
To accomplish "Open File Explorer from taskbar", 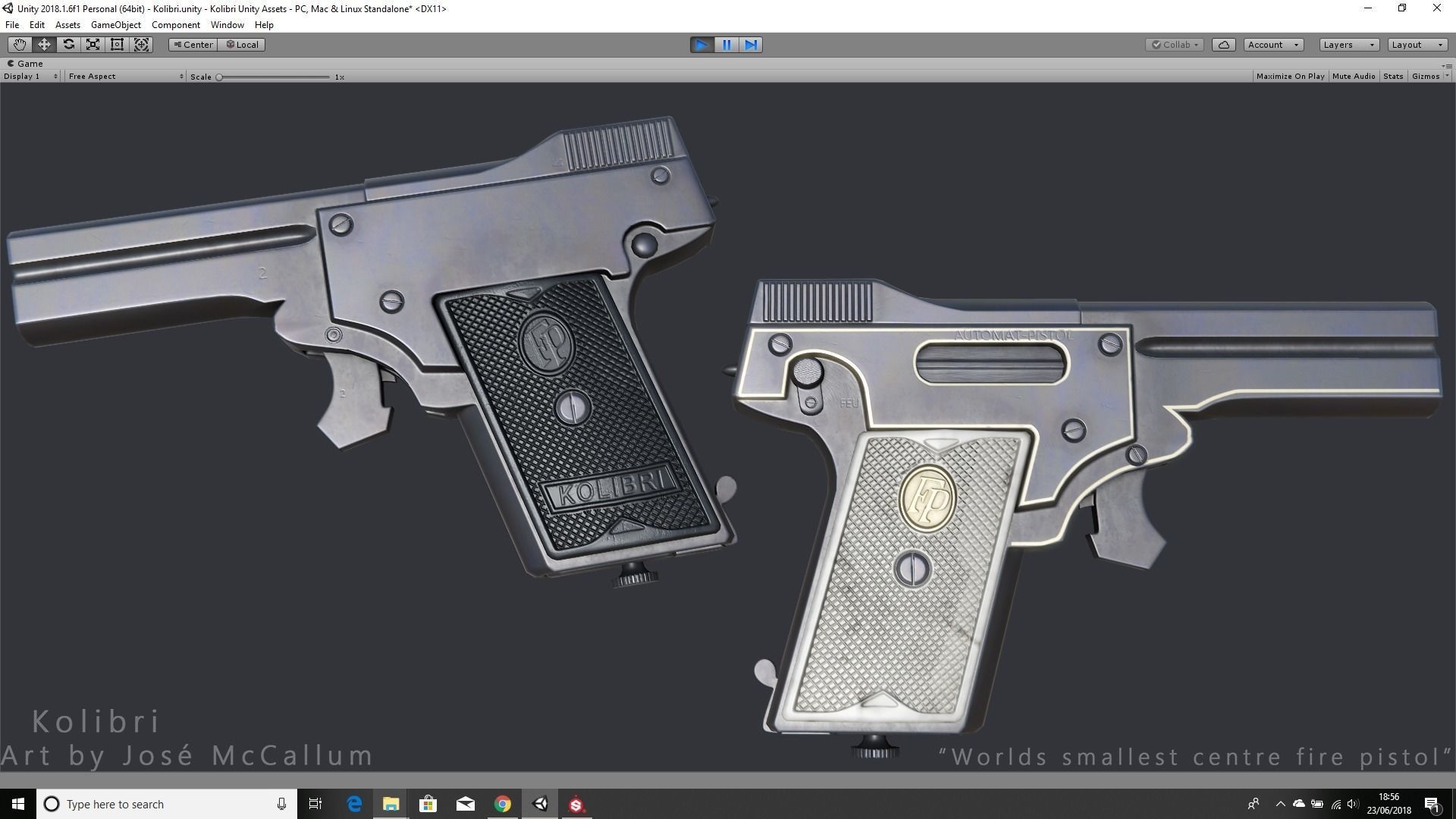I will pos(391,804).
